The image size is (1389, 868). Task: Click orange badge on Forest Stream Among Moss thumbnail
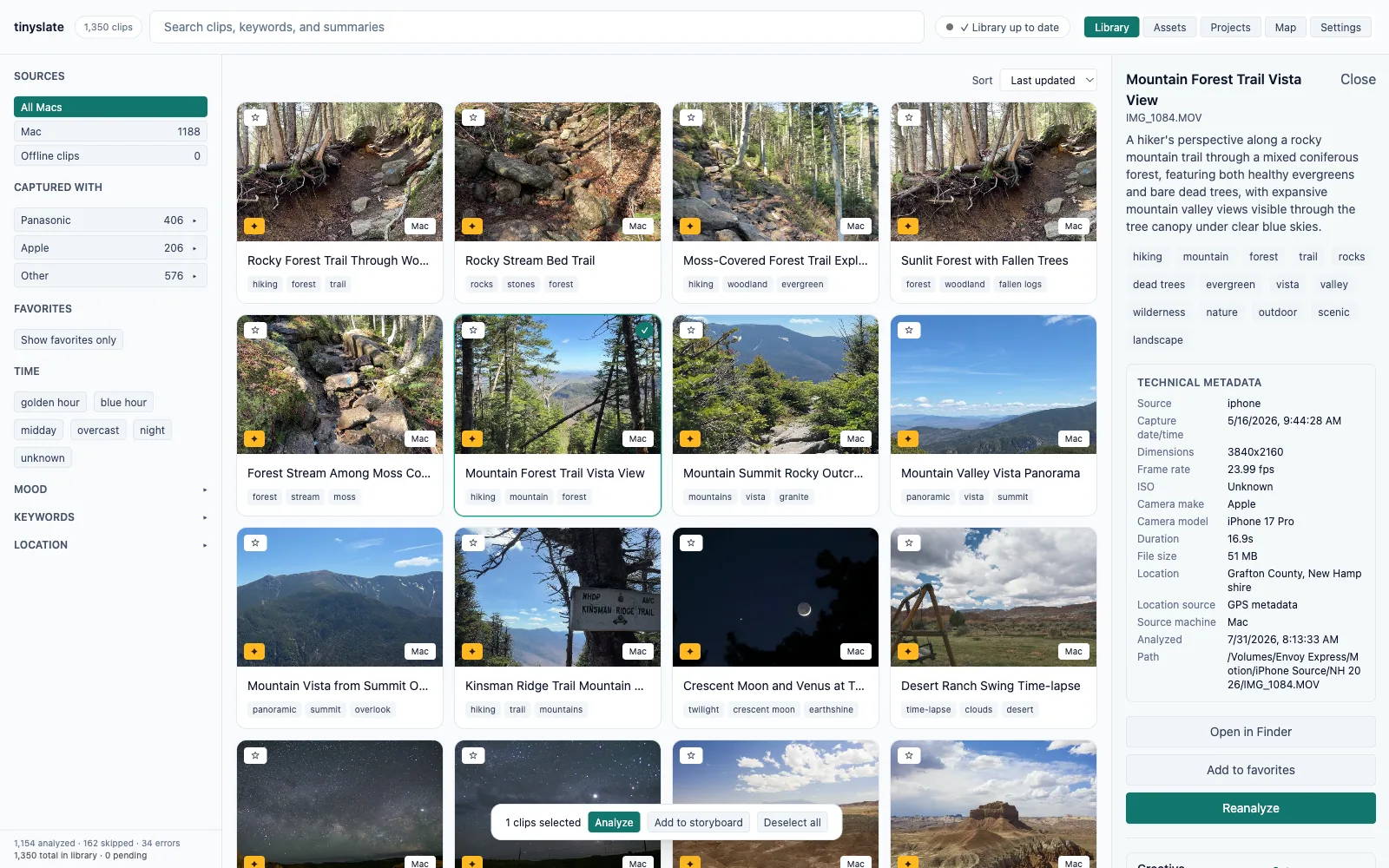[x=254, y=438]
